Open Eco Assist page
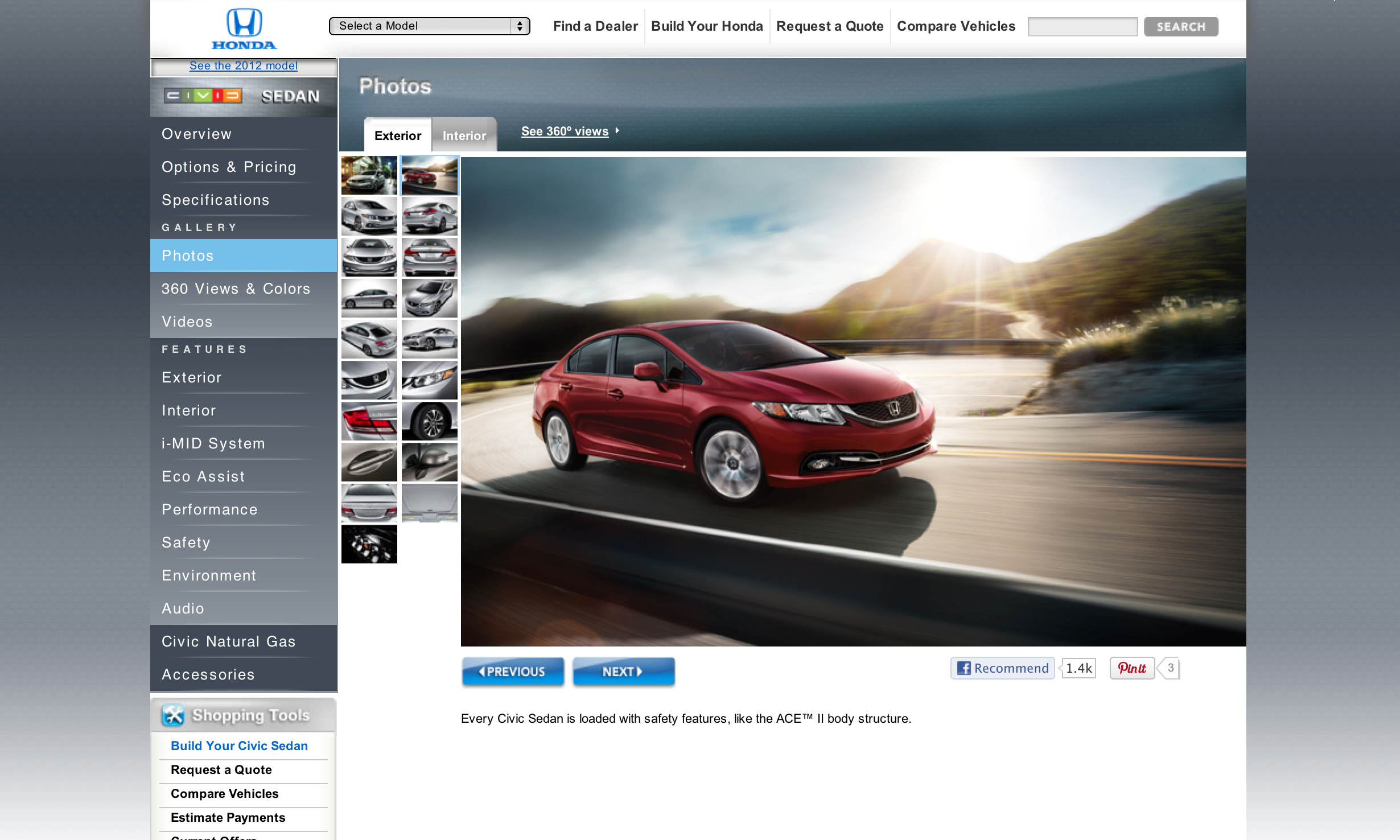1400x840 pixels. point(244,477)
